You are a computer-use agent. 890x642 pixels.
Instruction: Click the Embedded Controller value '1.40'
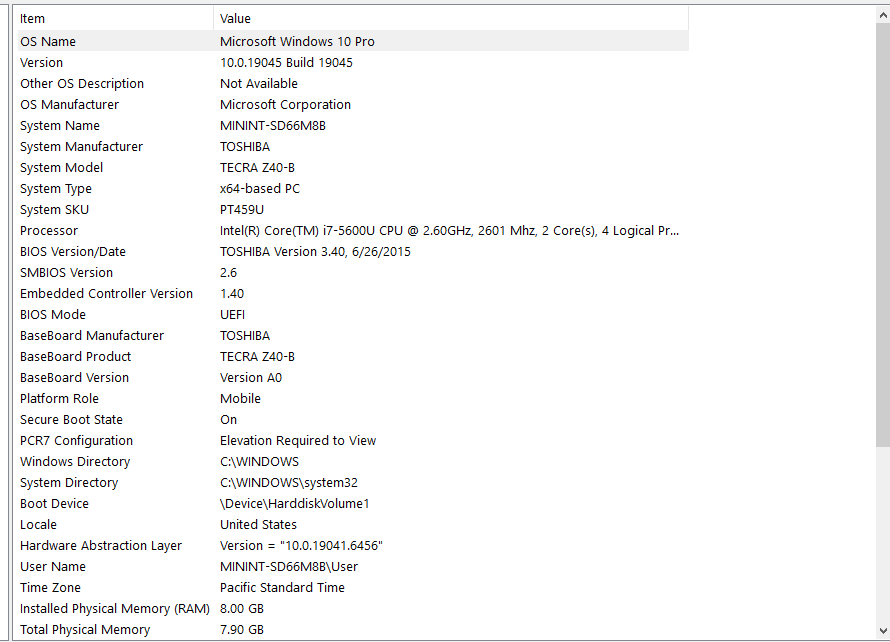click(x=232, y=293)
